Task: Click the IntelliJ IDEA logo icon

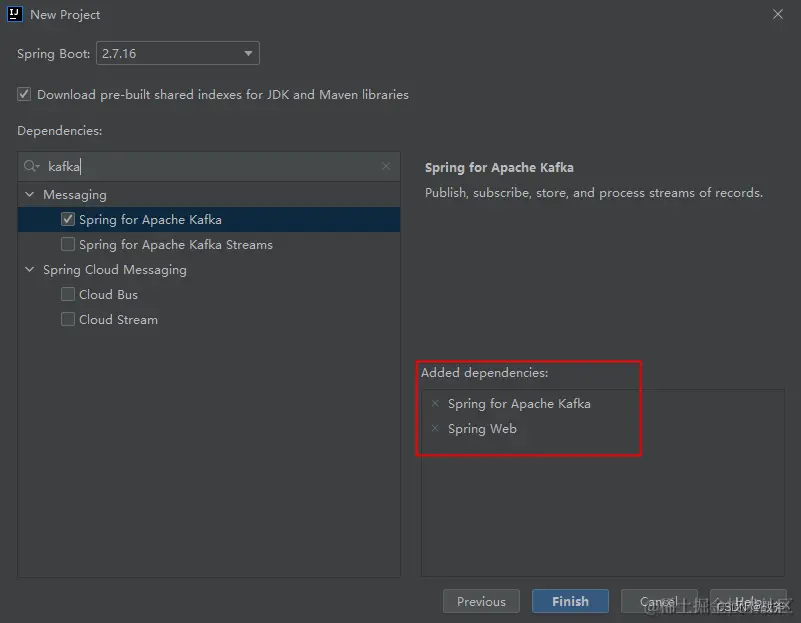Action: click(x=15, y=14)
